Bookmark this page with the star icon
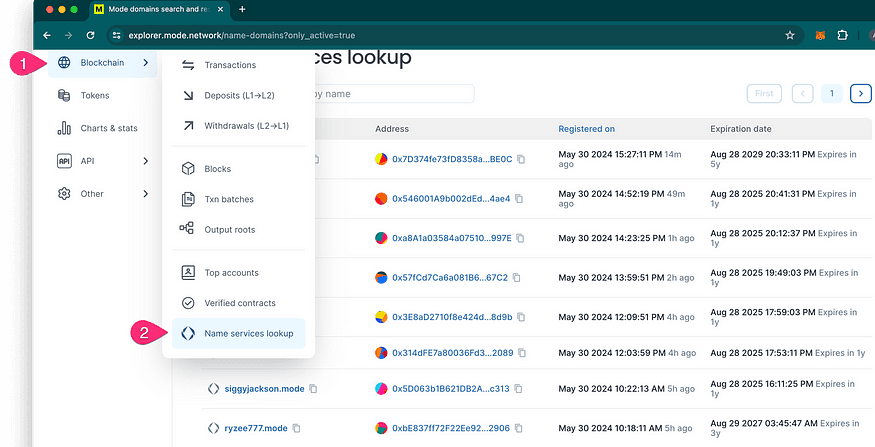This screenshot has height=447, width=875. (x=790, y=35)
